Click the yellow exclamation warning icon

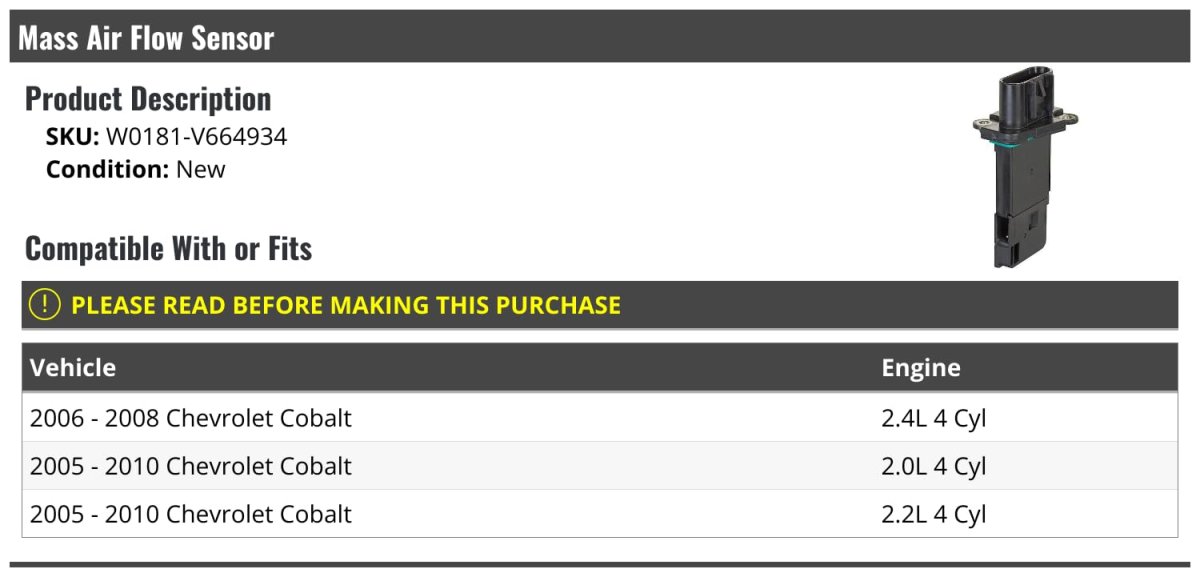(x=44, y=305)
